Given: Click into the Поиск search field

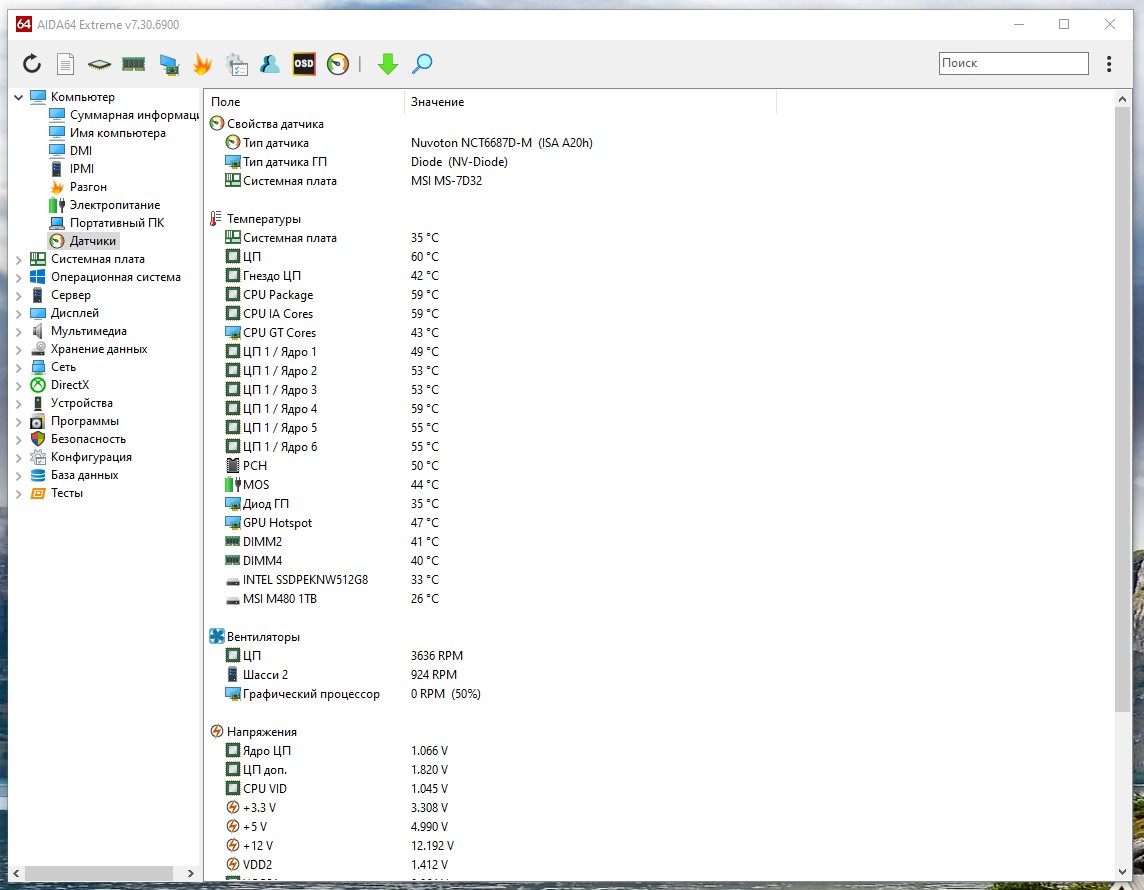Looking at the screenshot, I should pos(1013,63).
